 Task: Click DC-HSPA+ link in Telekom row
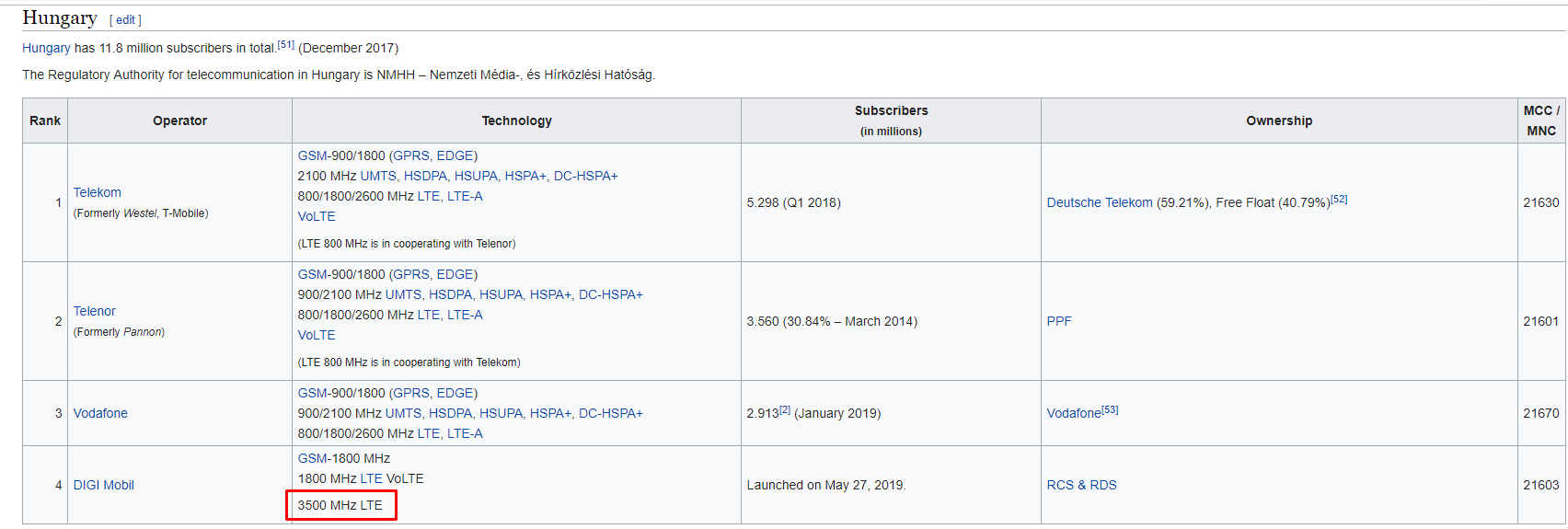coord(586,176)
